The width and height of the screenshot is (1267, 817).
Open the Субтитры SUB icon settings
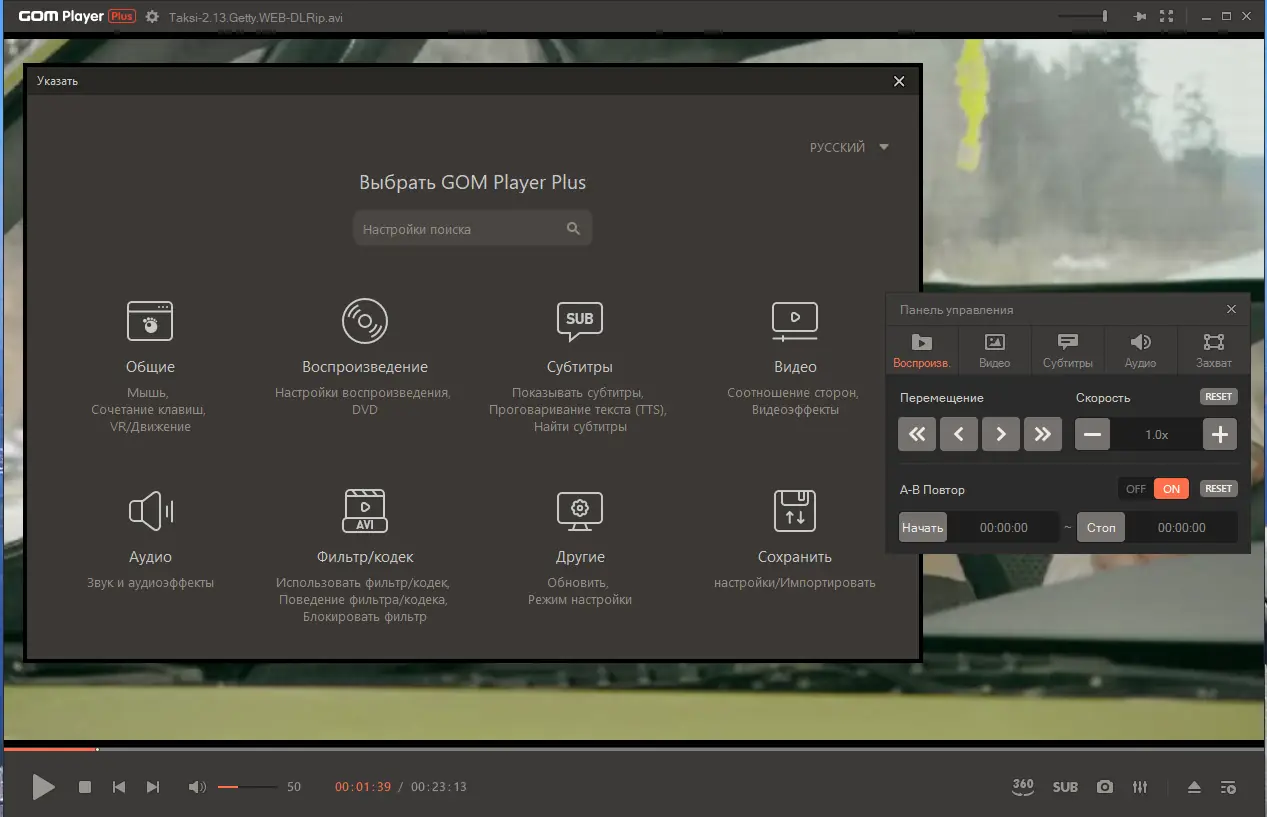pos(580,321)
